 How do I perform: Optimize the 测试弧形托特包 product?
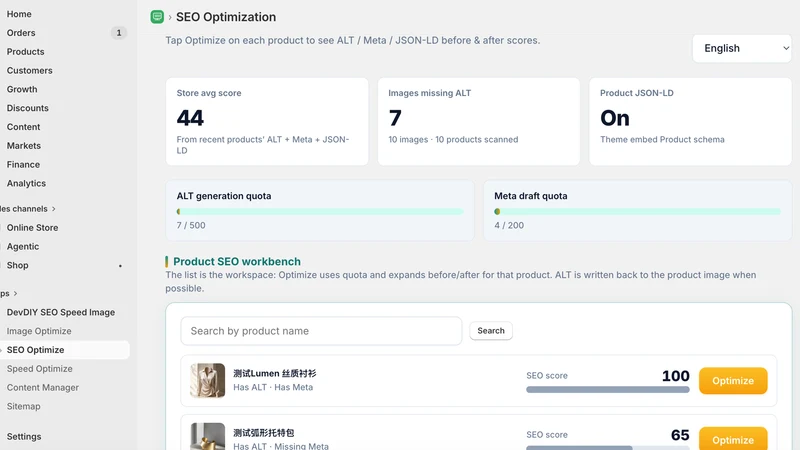[x=733, y=439]
